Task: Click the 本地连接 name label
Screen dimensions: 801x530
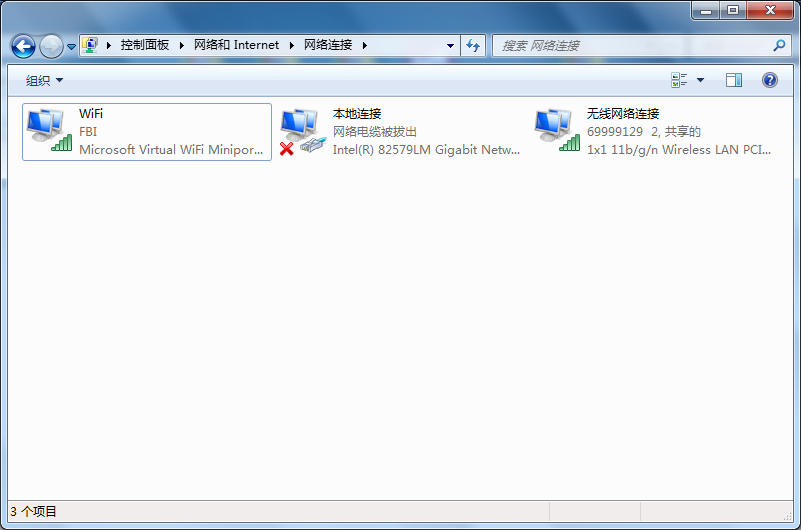Action: pyautogui.click(x=357, y=113)
